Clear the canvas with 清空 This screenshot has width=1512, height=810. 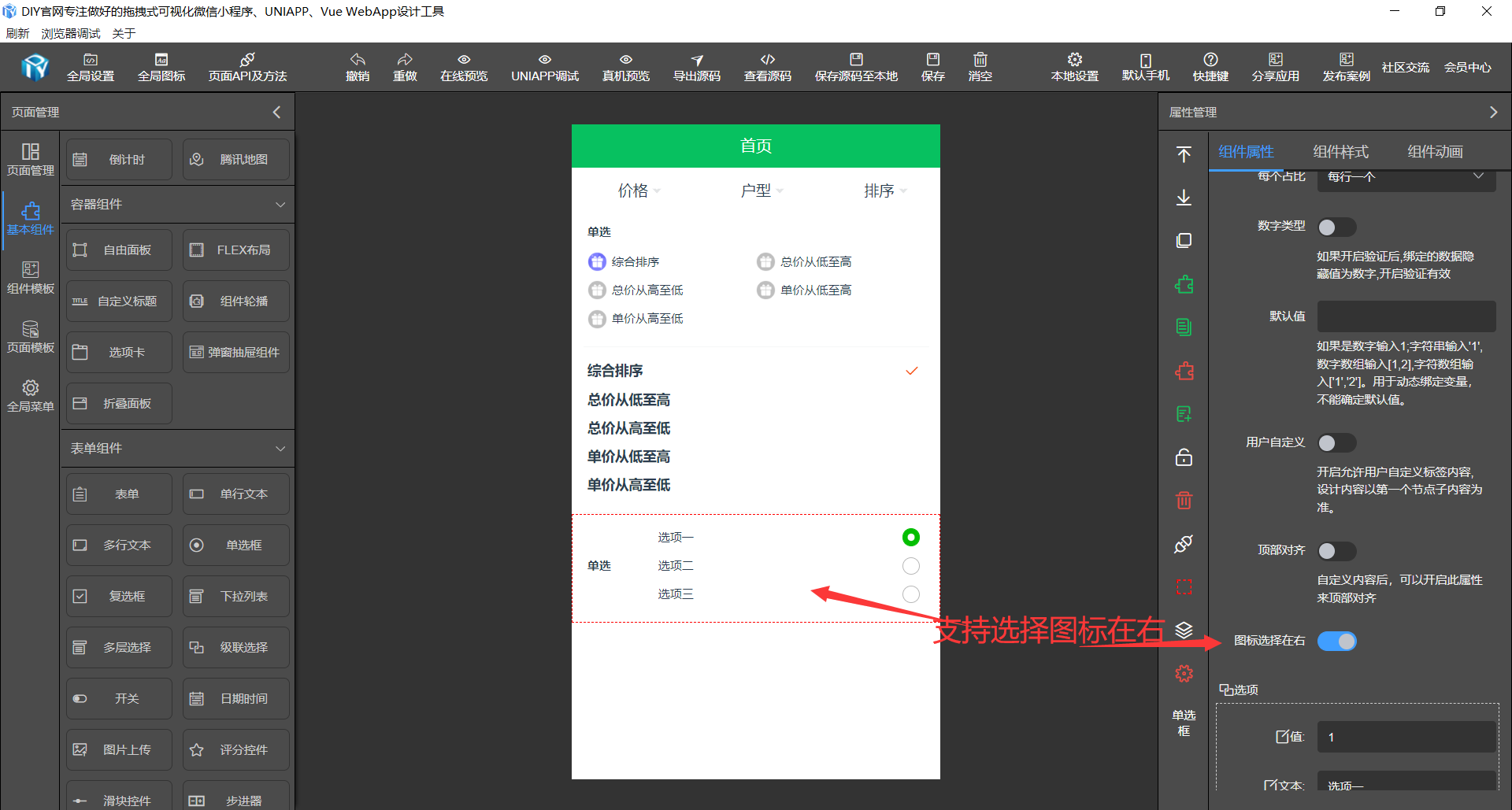coord(980,68)
